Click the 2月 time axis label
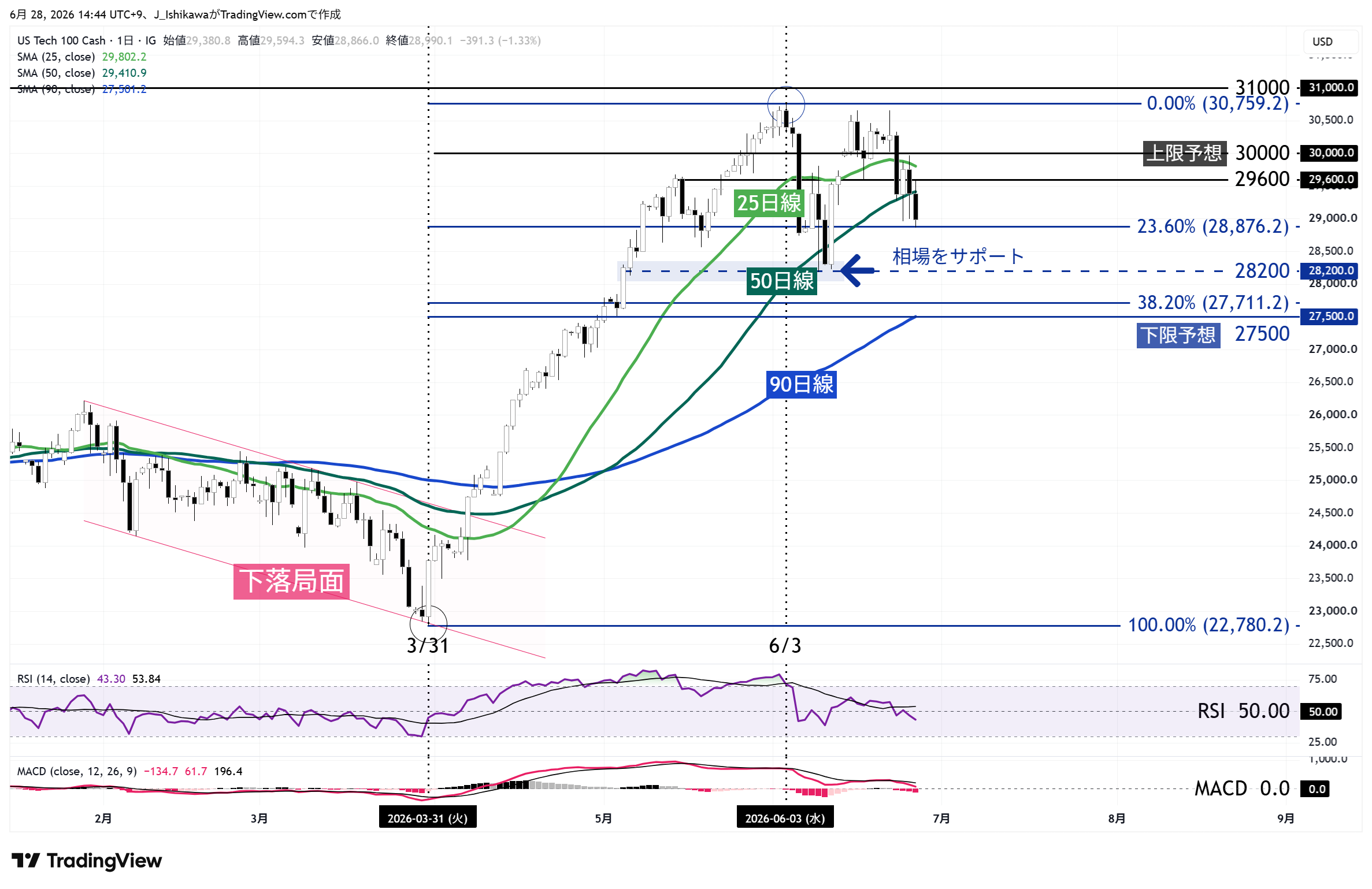Viewport: 1372px width, 889px height. [x=103, y=818]
